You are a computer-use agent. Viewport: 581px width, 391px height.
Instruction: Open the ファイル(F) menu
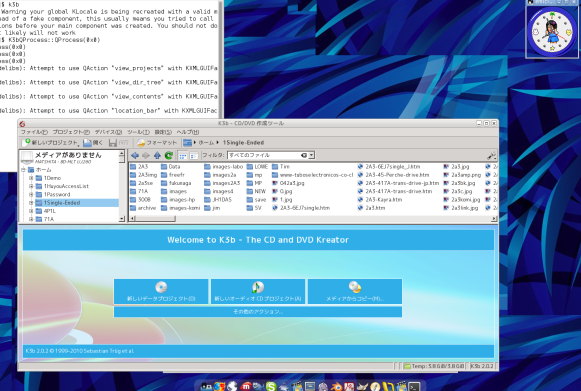[x=34, y=132]
